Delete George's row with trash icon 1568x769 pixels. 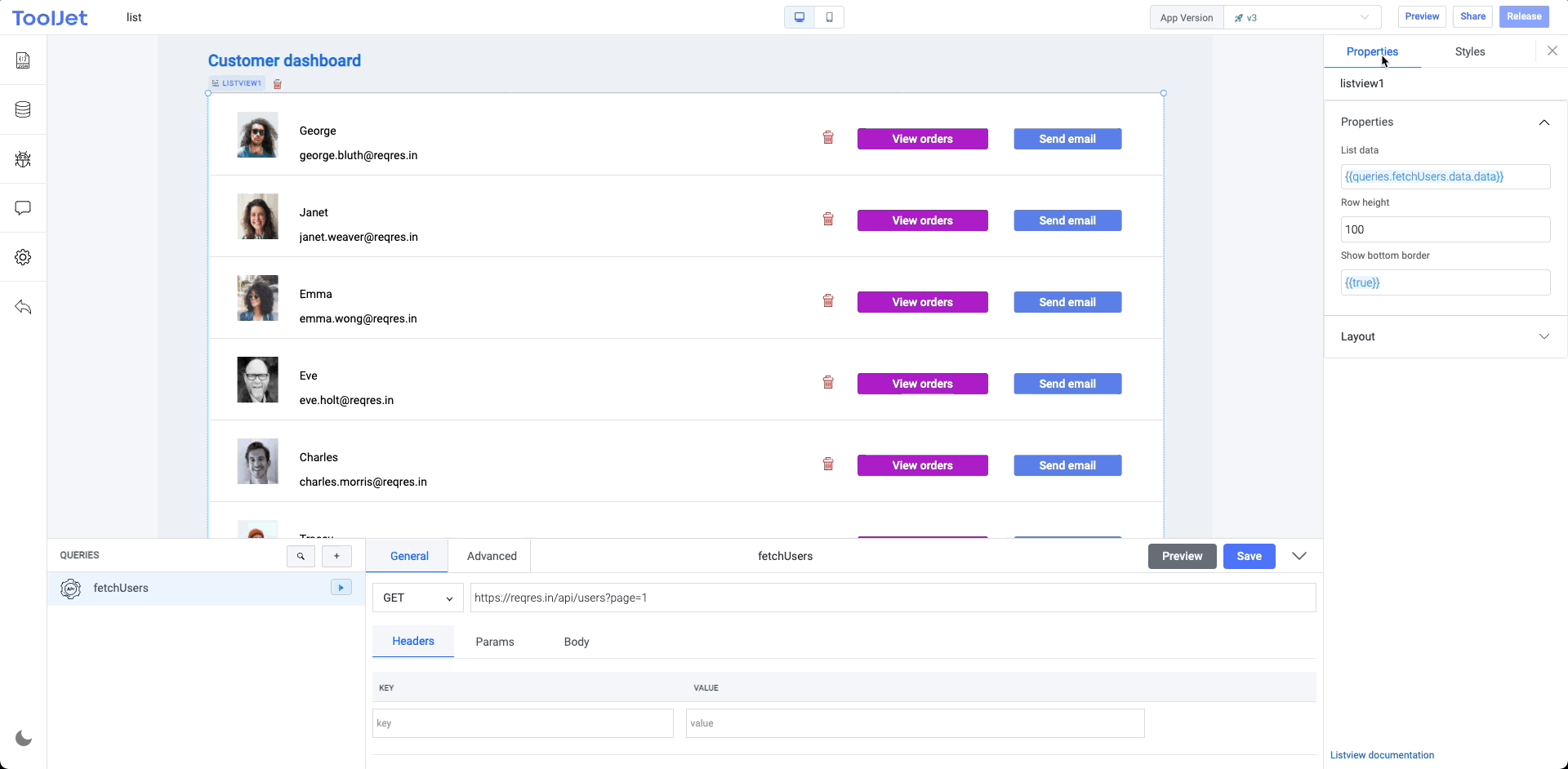[827, 138]
